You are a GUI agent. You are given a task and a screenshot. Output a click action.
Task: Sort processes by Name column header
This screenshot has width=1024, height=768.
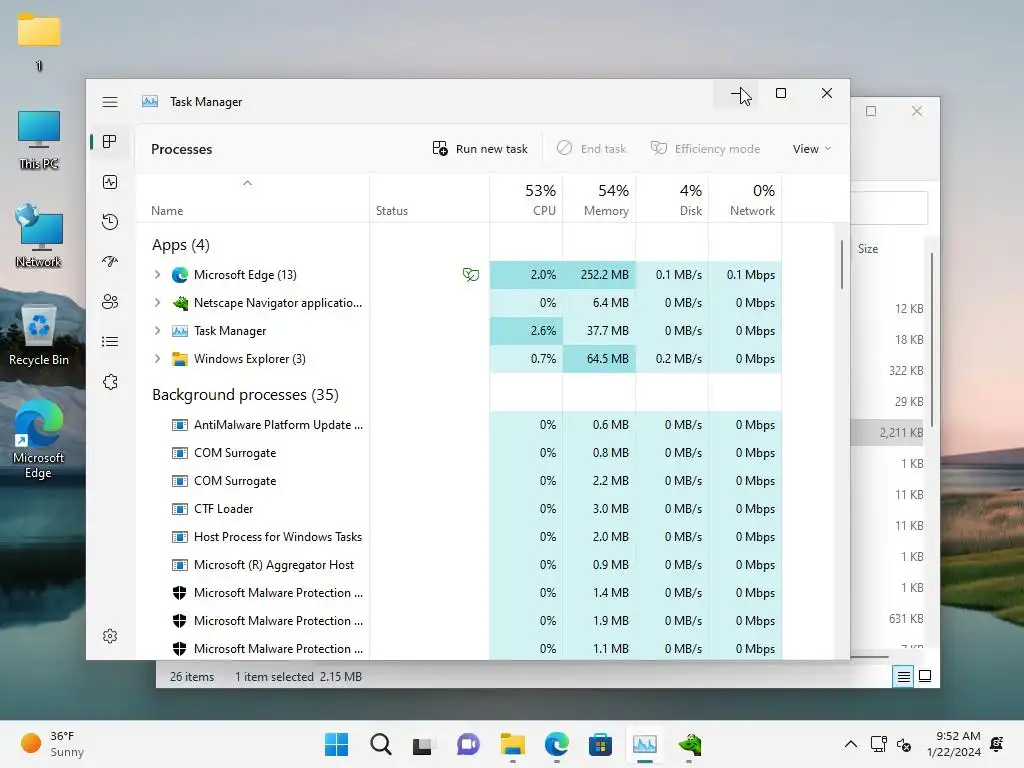(252, 199)
